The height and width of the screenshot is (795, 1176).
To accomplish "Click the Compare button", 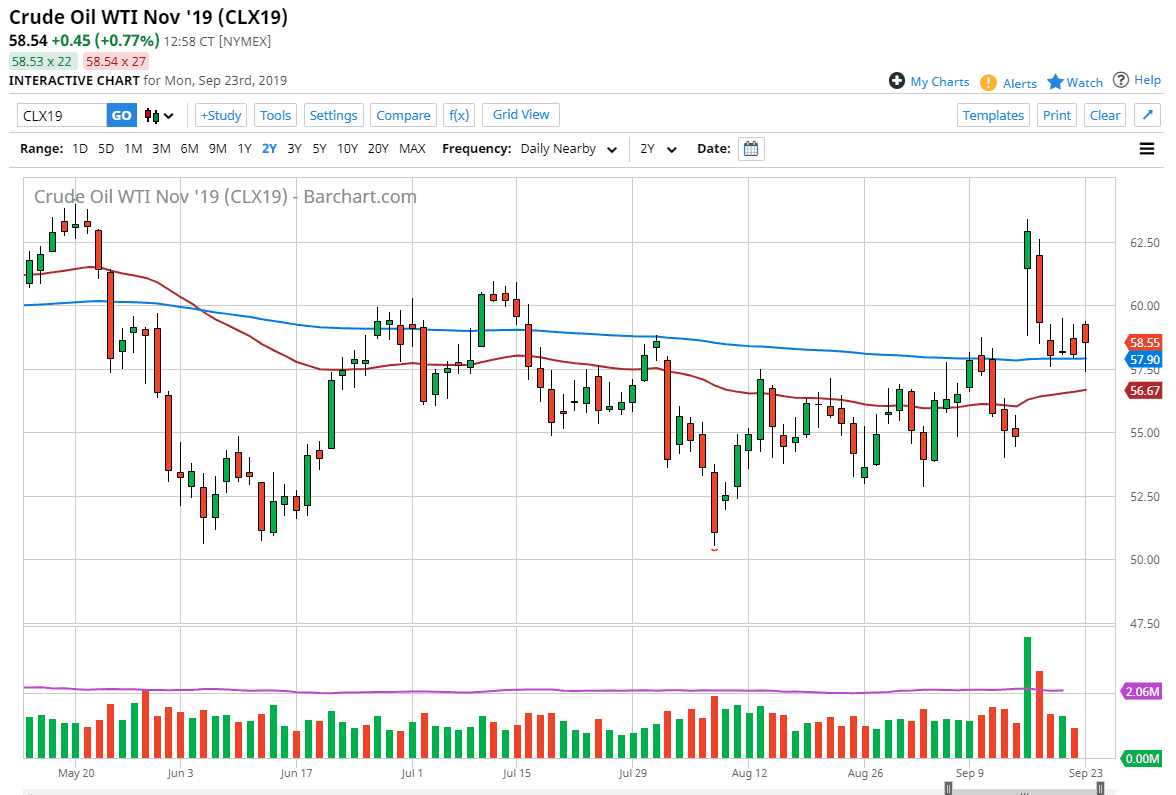I will (403, 115).
